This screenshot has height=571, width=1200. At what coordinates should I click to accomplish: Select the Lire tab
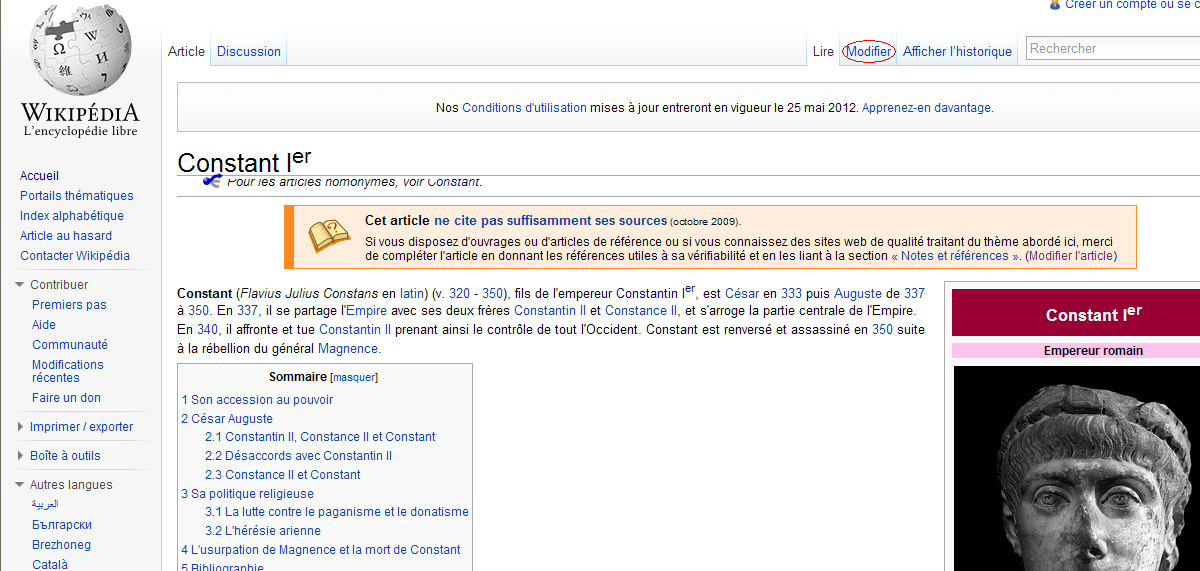click(823, 51)
